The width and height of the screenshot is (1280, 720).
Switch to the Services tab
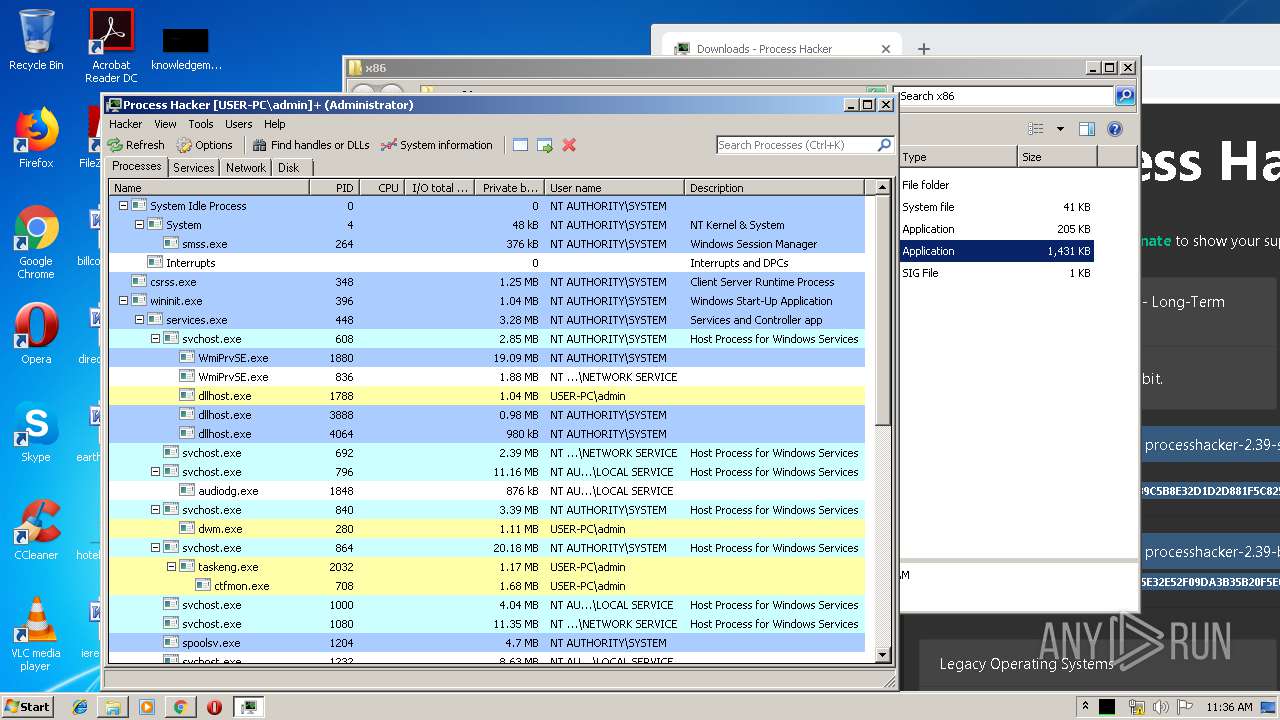pyautogui.click(x=193, y=168)
